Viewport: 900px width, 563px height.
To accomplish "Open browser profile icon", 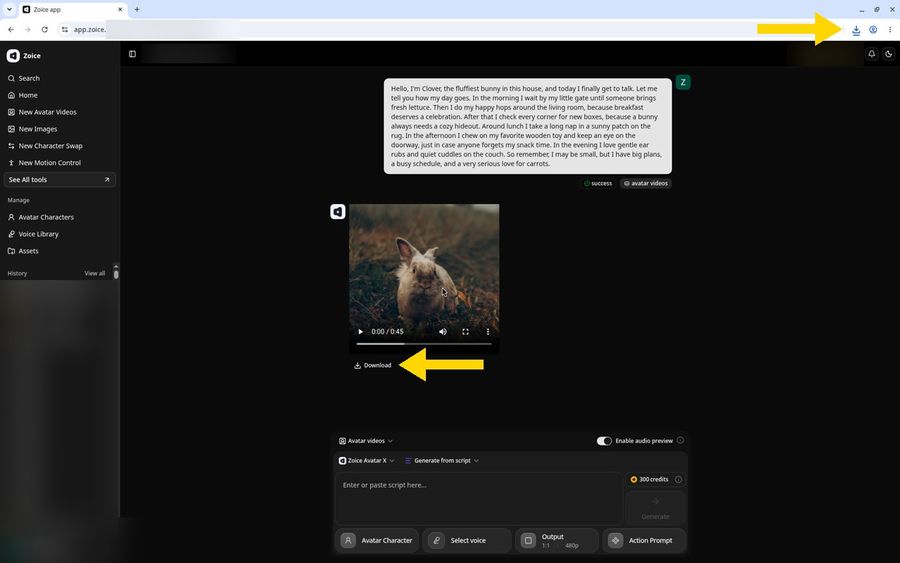I will [x=873, y=30].
